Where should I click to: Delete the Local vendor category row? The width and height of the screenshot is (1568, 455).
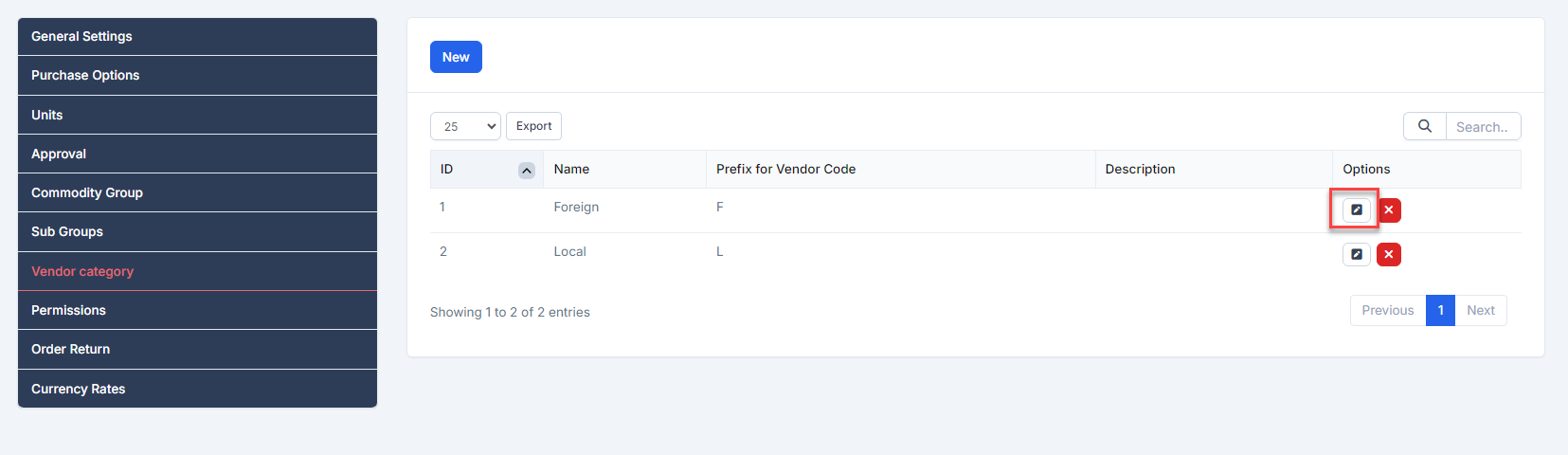coord(1389,254)
